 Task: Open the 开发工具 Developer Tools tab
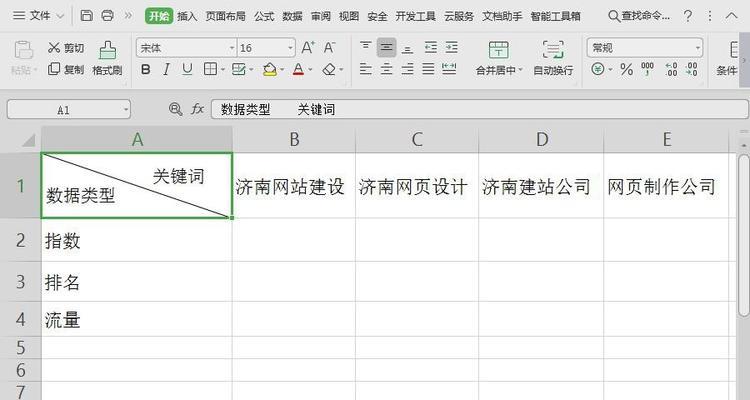tap(416, 16)
